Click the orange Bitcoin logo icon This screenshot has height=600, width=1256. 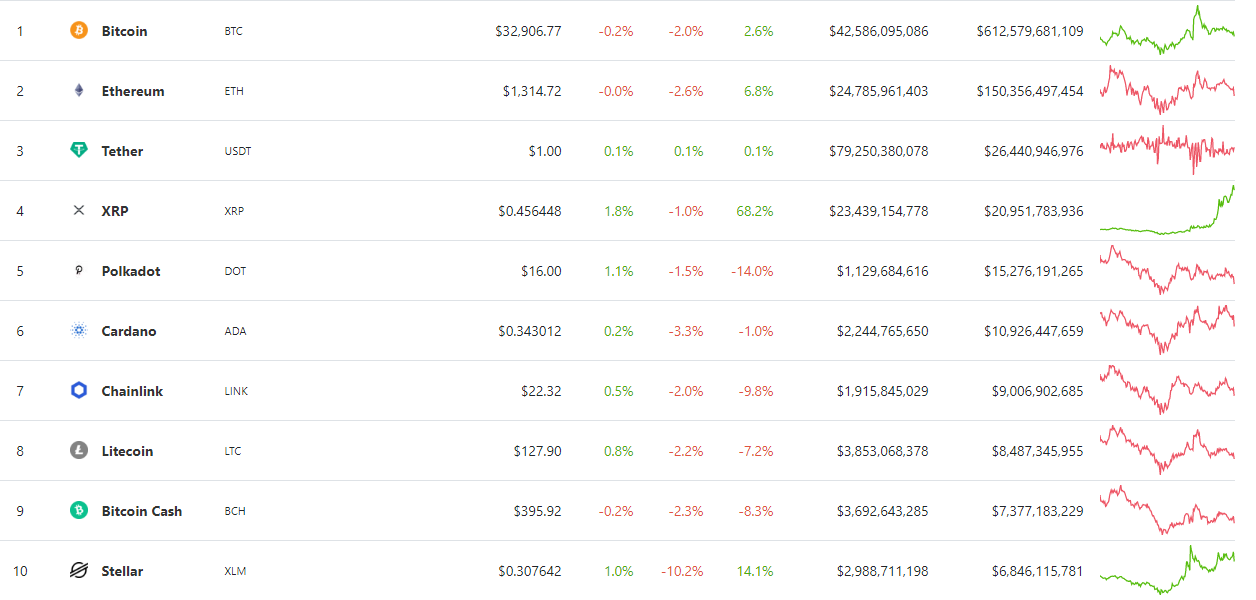pyautogui.click(x=79, y=31)
